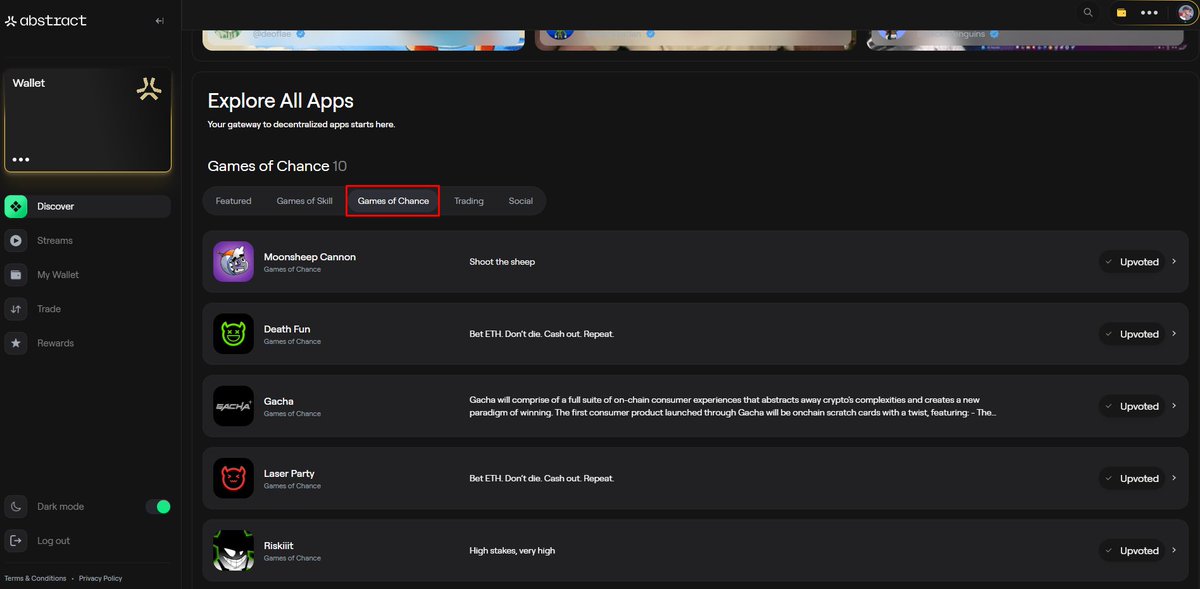Open Trade in the sidebar
Viewport: 1200px width, 589px height.
click(x=87, y=309)
